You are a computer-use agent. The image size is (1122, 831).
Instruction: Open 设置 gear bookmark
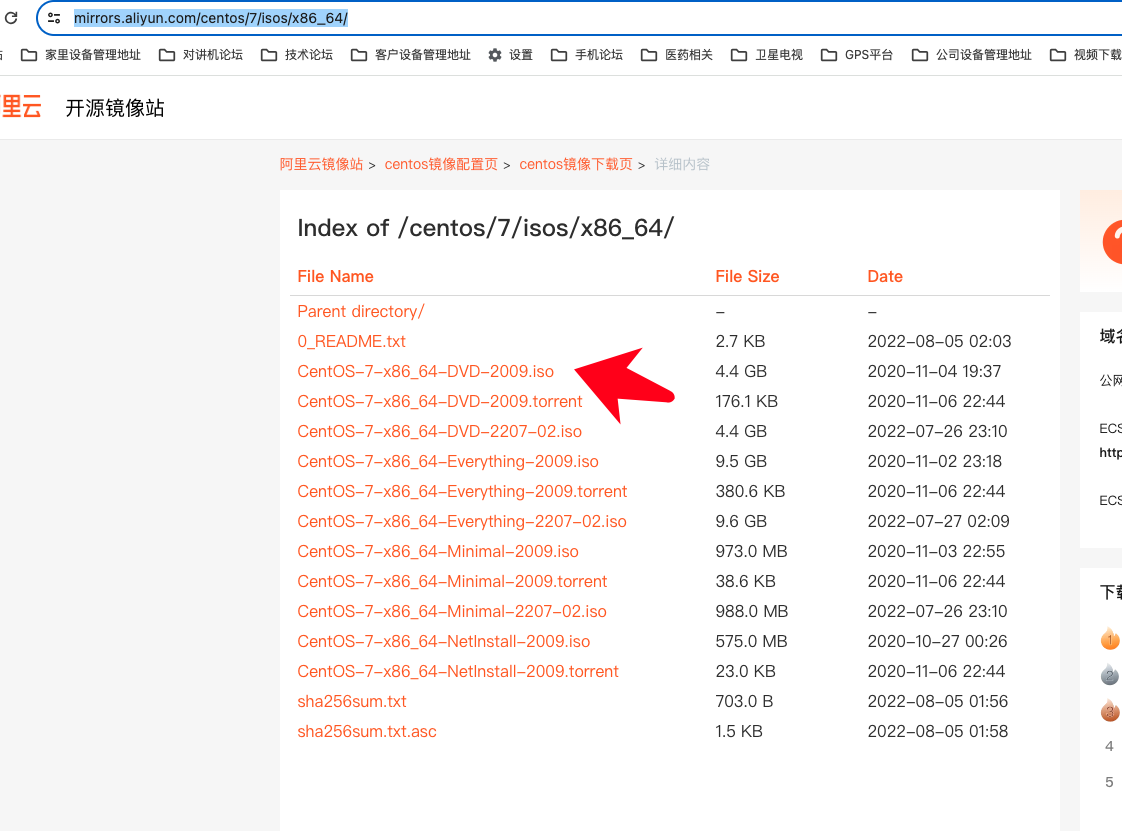point(510,55)
